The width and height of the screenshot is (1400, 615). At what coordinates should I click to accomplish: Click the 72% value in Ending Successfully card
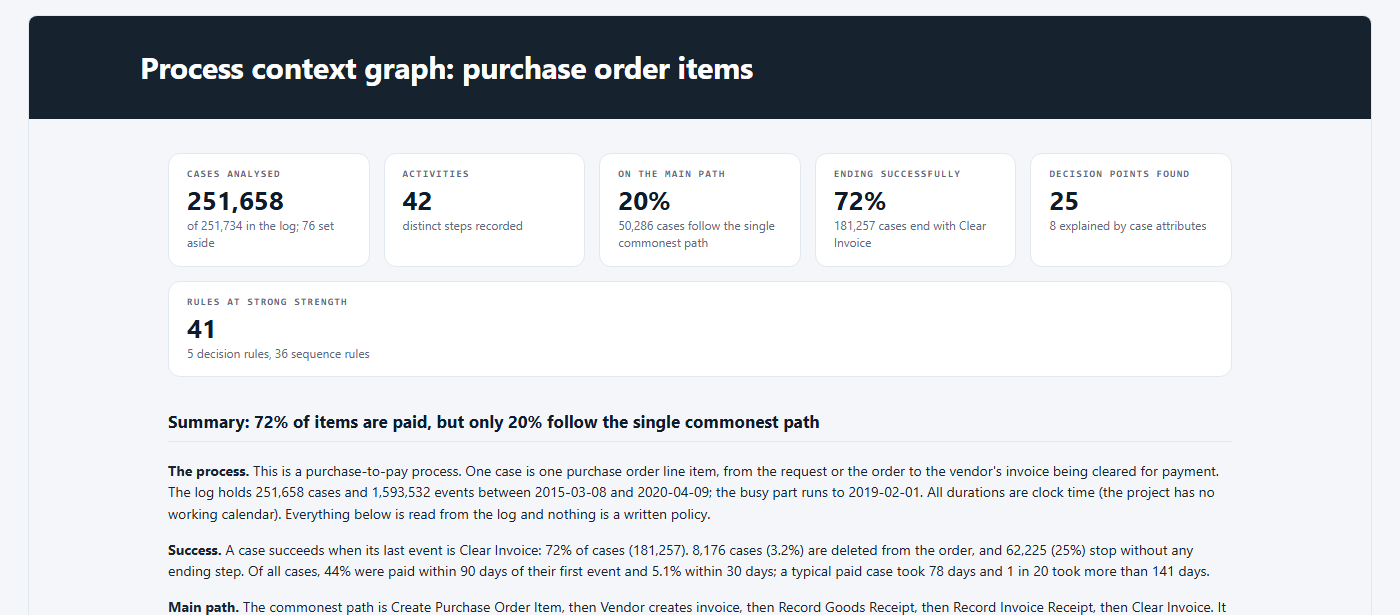click(x=860, y=201)
